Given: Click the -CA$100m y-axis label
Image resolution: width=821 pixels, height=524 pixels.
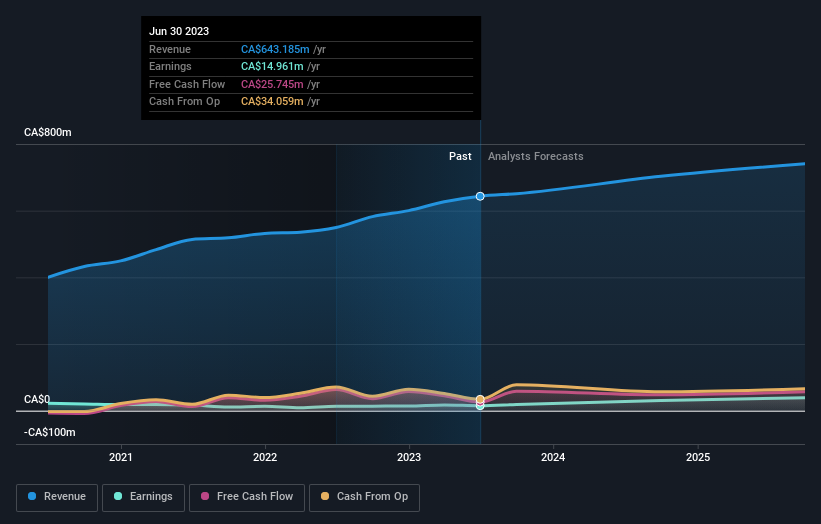Looking at the screenshot, I should point(50,432).
